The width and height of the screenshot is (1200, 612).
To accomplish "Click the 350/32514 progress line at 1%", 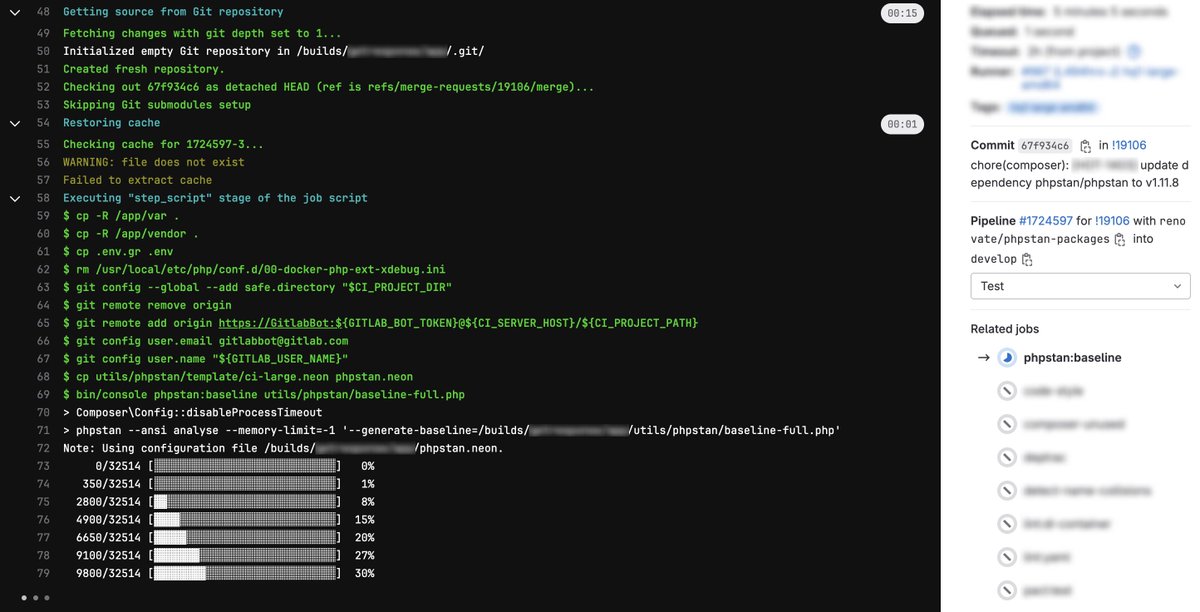I will coord(228,484).
